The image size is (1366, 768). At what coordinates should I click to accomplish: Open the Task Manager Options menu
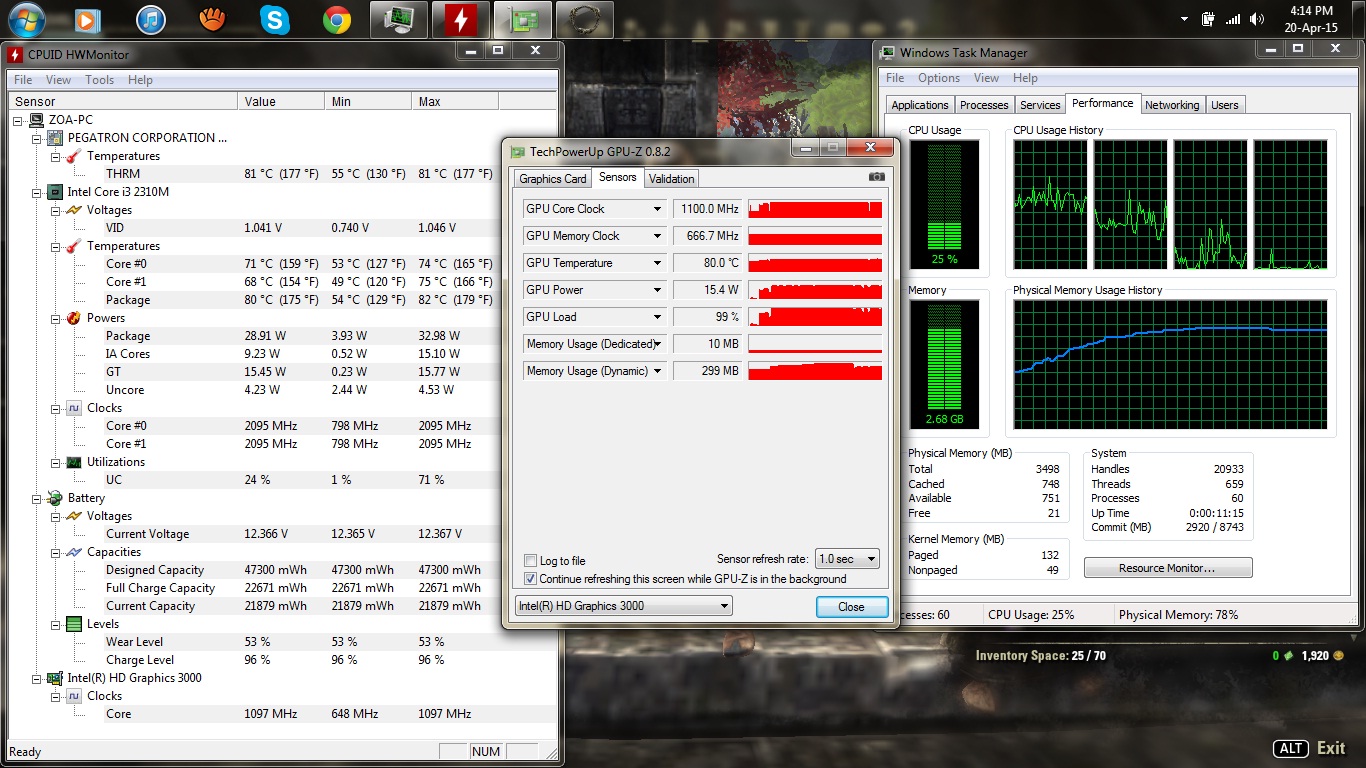click(x=939, y=78)
